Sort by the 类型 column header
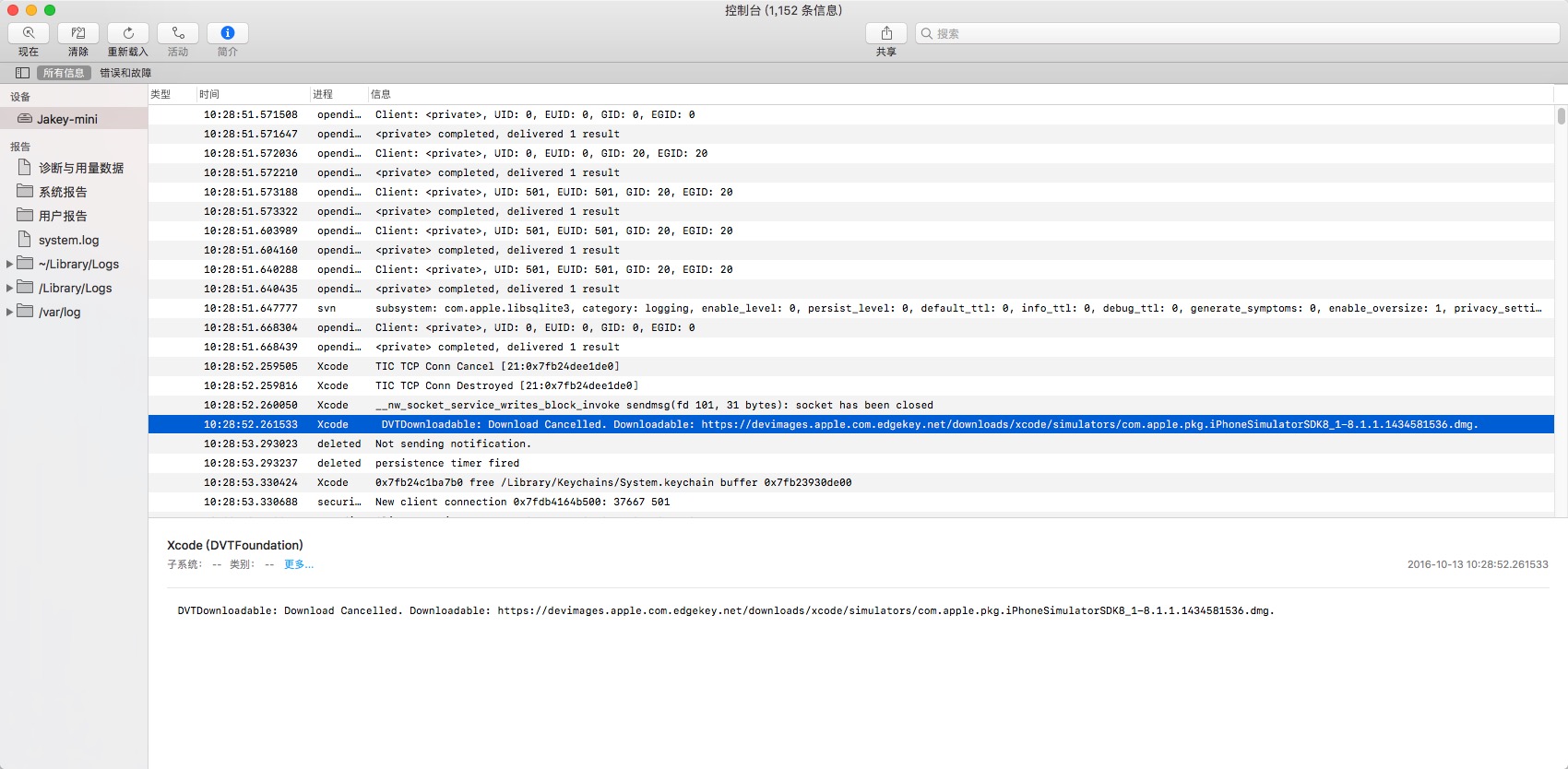 click(172, 94)
